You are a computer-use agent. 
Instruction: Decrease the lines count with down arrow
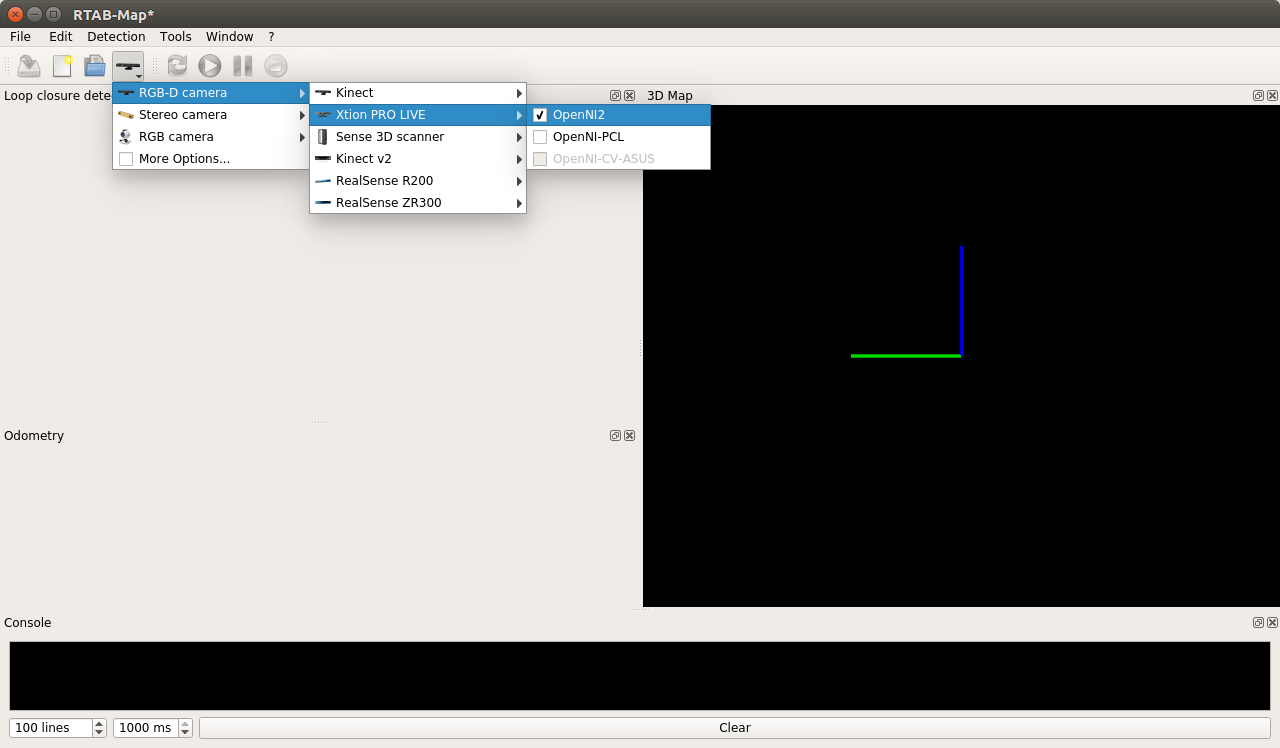(x=99, y=733)
